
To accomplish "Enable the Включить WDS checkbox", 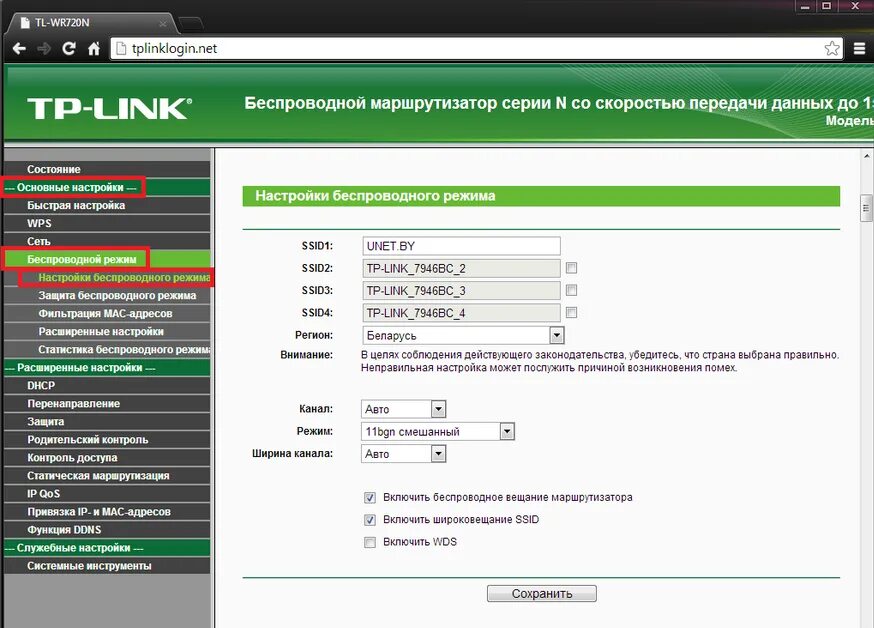I will [370, 542].
